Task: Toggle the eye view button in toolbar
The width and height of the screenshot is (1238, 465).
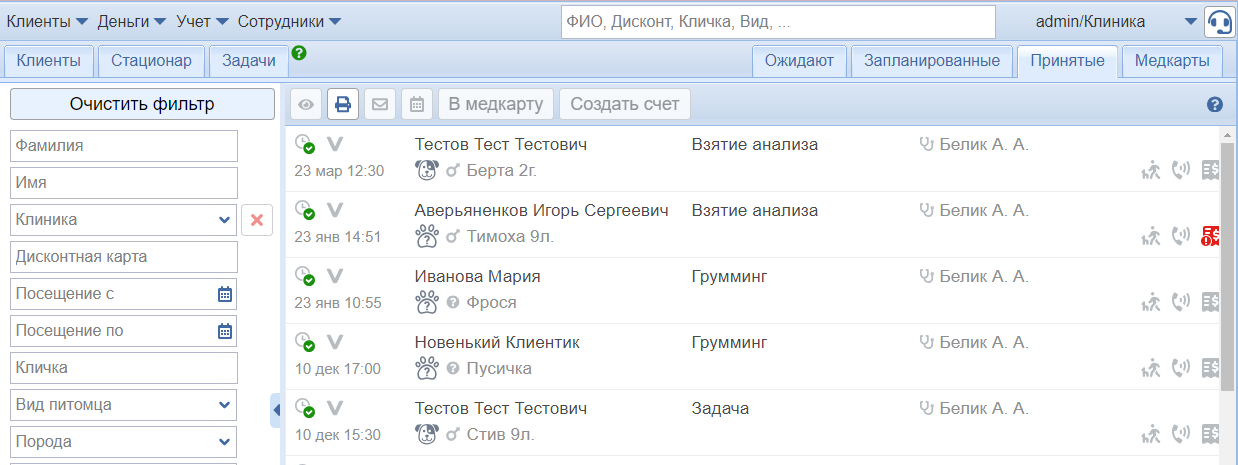Action: (x=306, y=104)
